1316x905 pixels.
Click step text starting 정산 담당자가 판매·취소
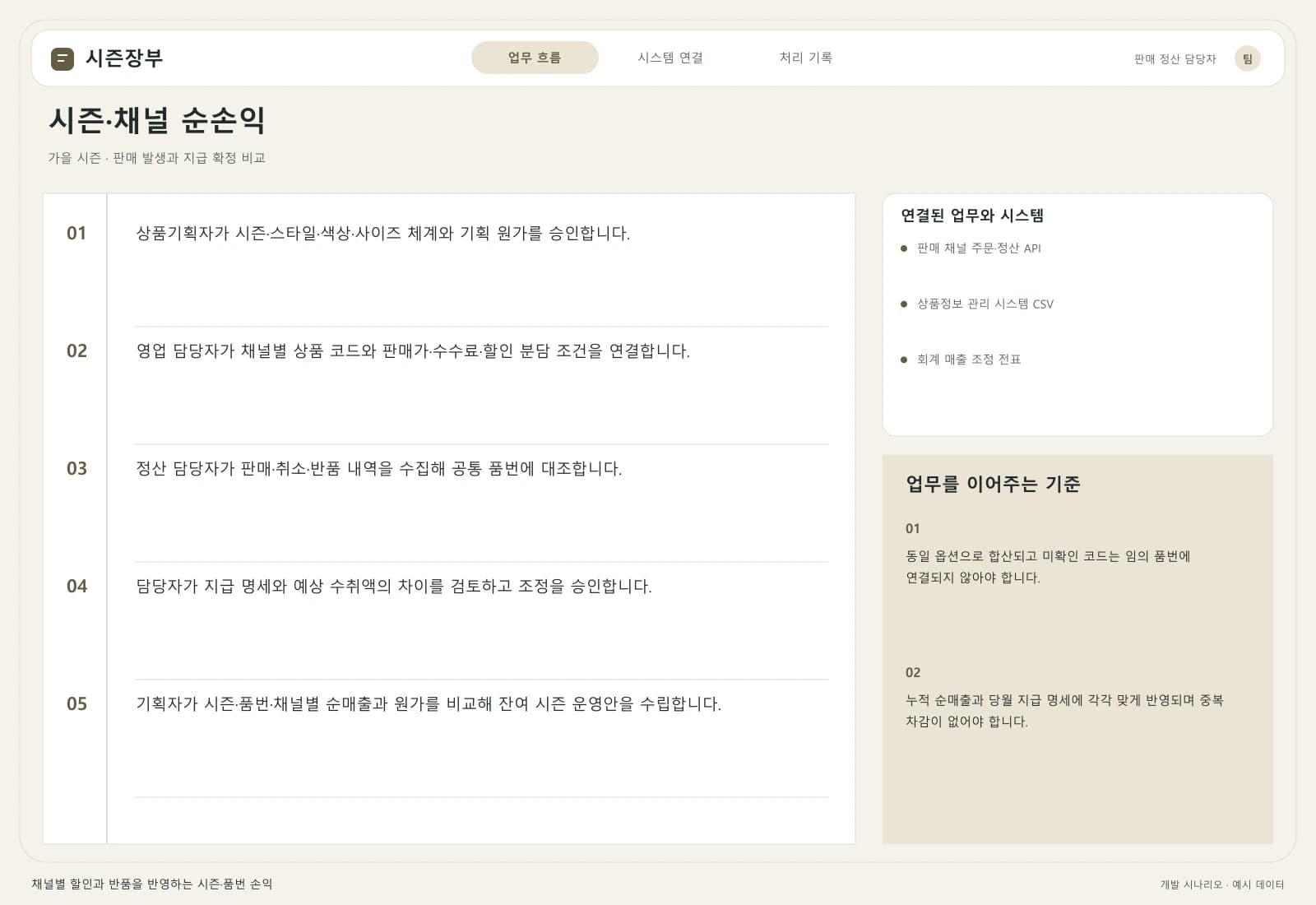(x=379, y=469)
